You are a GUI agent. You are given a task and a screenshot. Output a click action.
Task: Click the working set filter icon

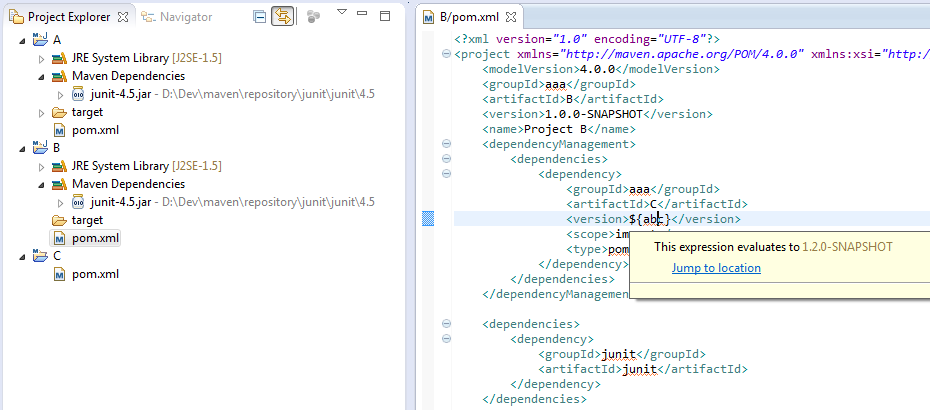[x=314, y=17]
